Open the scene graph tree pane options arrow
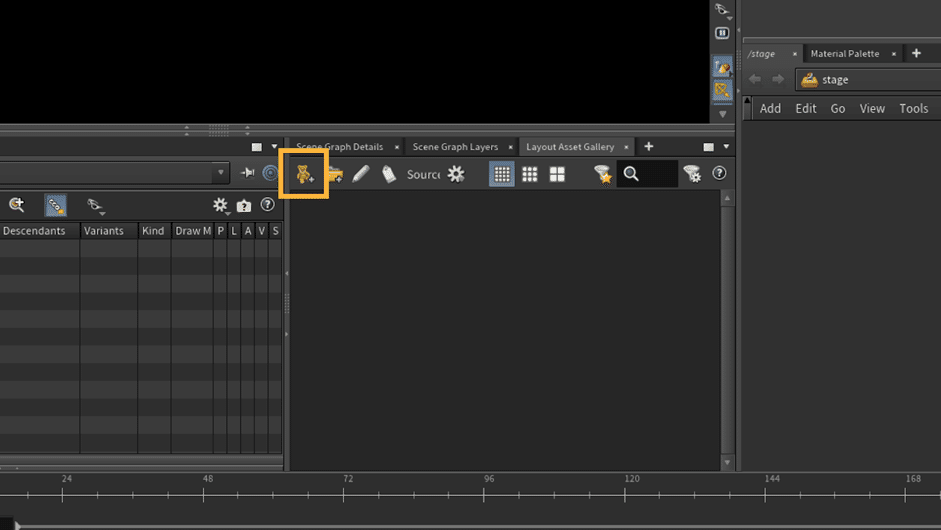 coord(274,147)
